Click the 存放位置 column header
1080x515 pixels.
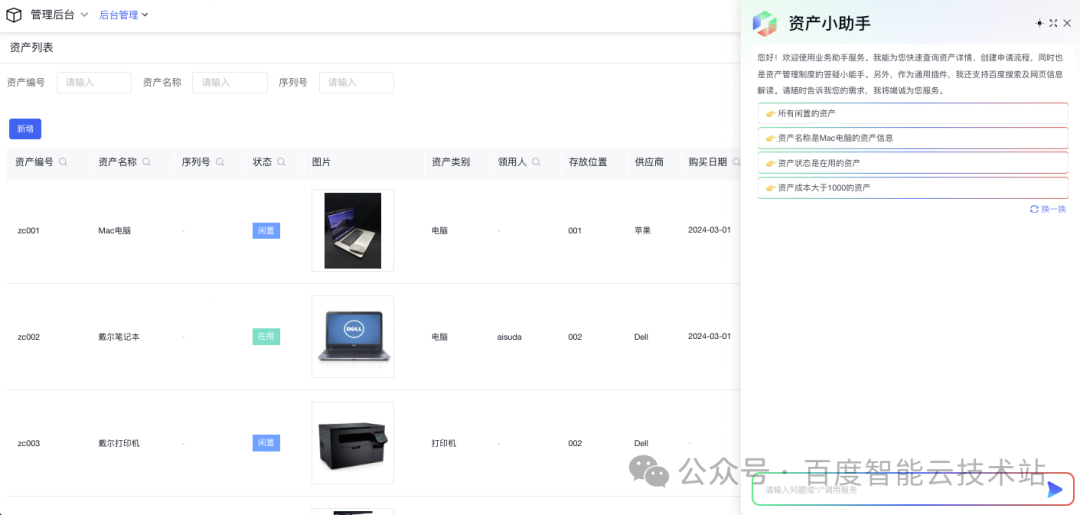pos(588,162)
